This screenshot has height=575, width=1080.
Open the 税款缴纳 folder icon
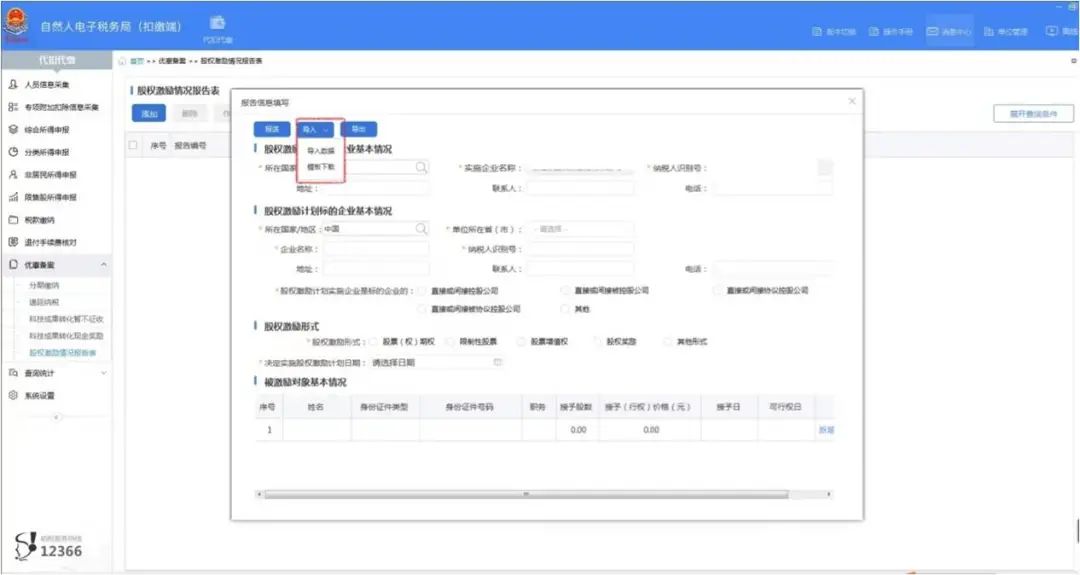tap(14, 220)
